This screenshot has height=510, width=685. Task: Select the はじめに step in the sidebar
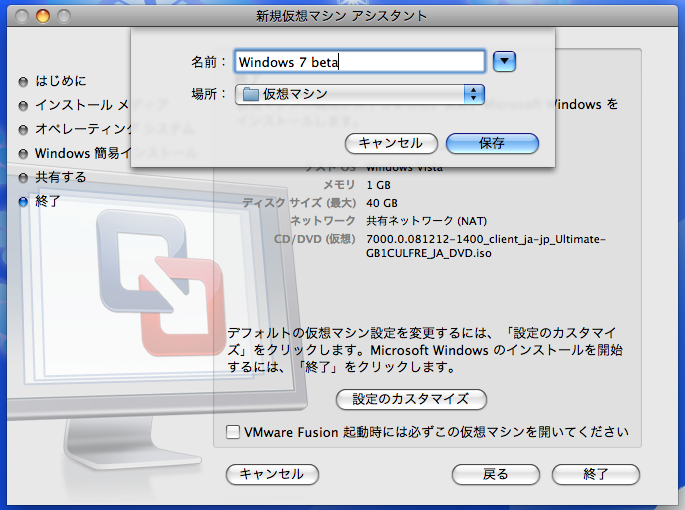coord(53,81)
